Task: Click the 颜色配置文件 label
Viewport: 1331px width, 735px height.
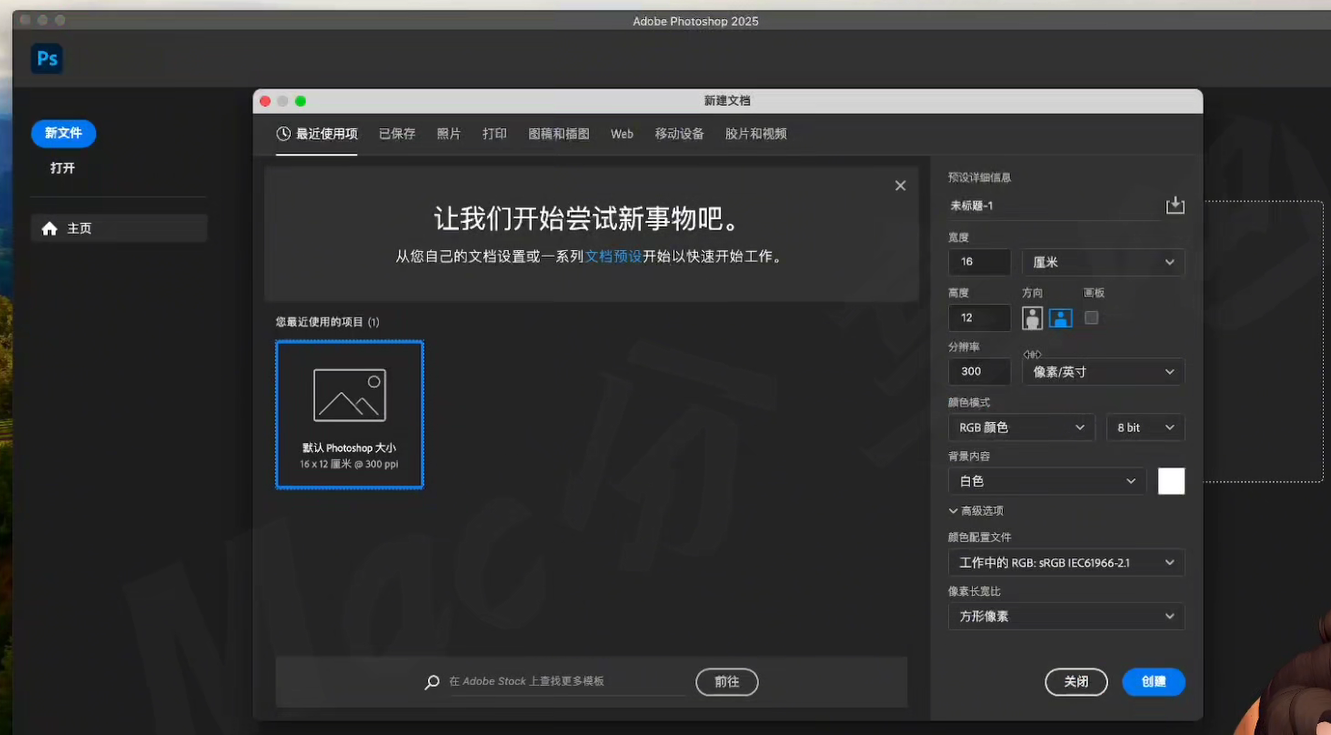Action: pos(979,538)
